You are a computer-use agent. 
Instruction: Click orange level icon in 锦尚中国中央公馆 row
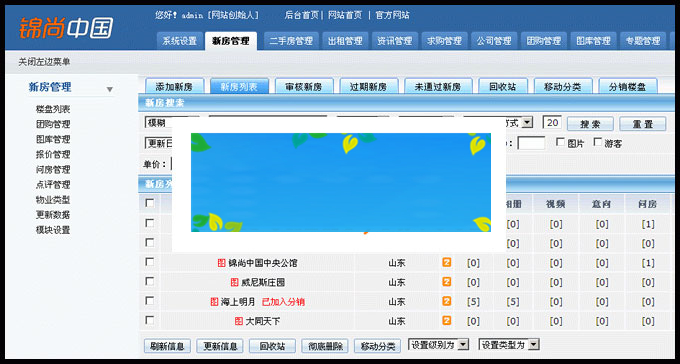coord(447,262)
